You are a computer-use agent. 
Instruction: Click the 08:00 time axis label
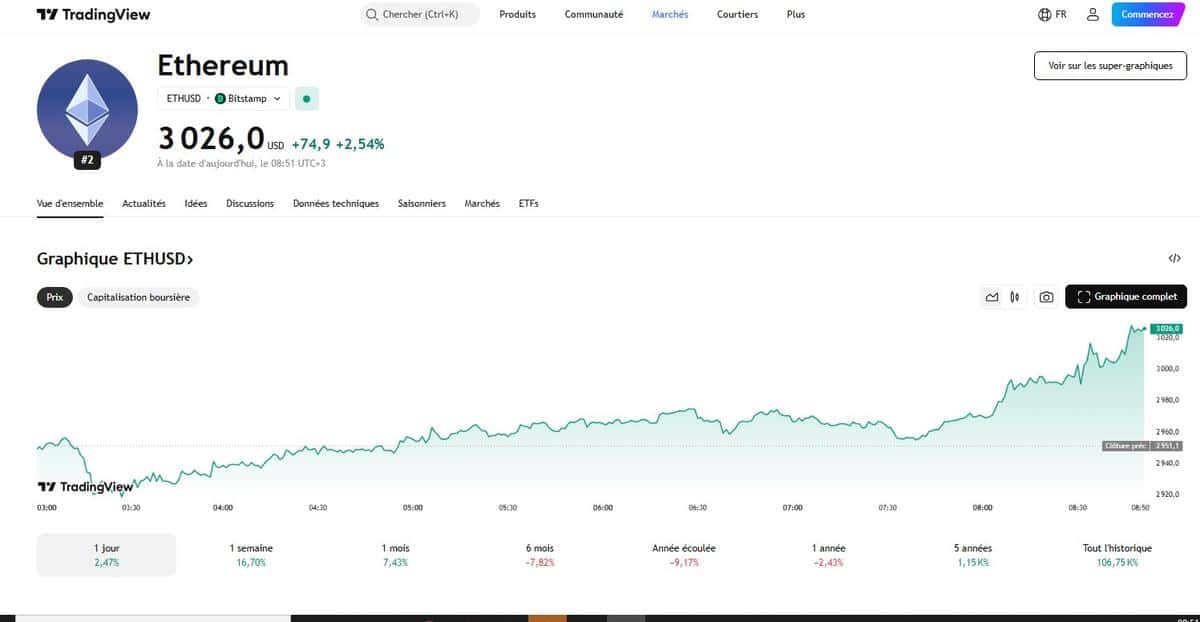(x=982, y=508)
